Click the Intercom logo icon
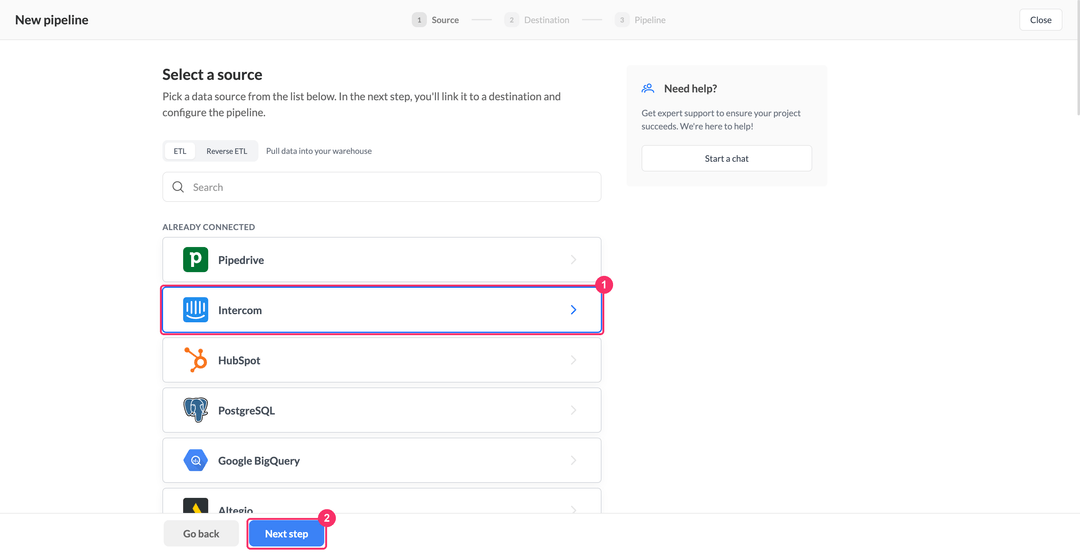 point(196,310)
